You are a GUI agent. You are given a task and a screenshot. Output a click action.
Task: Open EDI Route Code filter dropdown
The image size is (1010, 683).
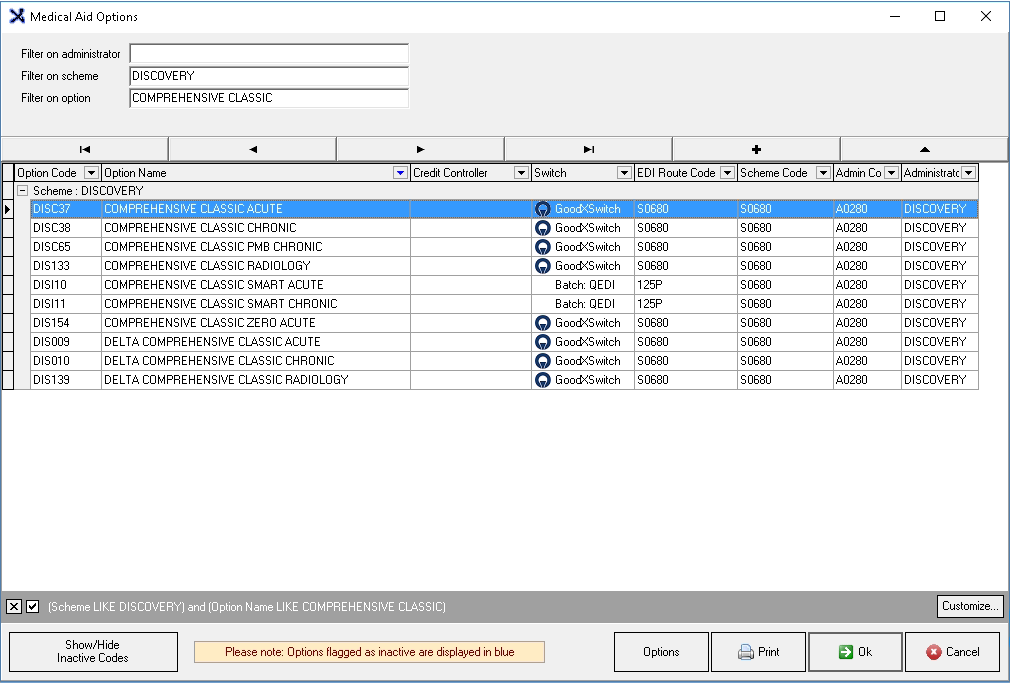[727, 173]
